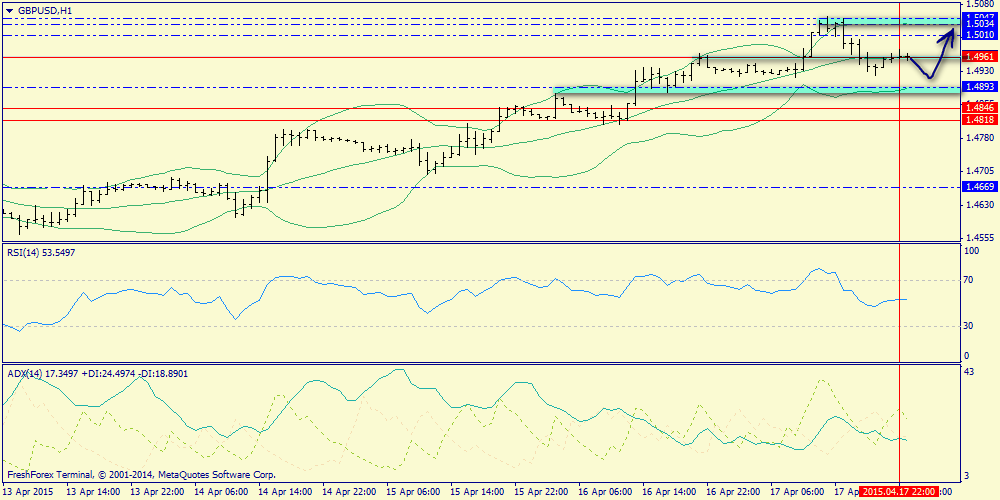Click the 1.4555 price scale value
This screenshot has width=1000, height=500.
click(980, 237)
